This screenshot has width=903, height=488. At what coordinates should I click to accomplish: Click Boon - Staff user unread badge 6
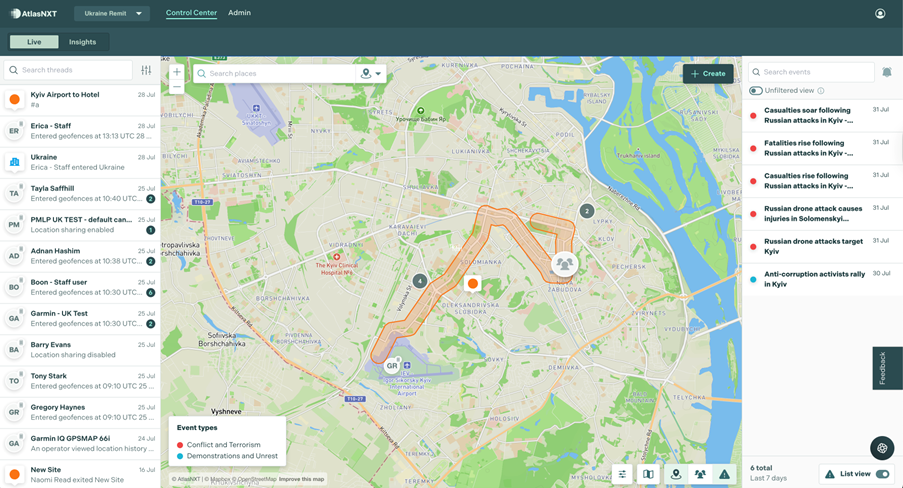point(150,293)
